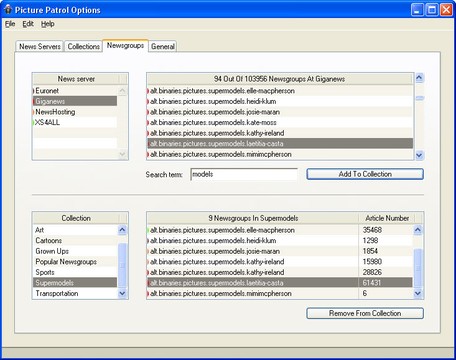Select NewsHosting news server
Viewport: 456px width, 360px height.
click(75, 112)
